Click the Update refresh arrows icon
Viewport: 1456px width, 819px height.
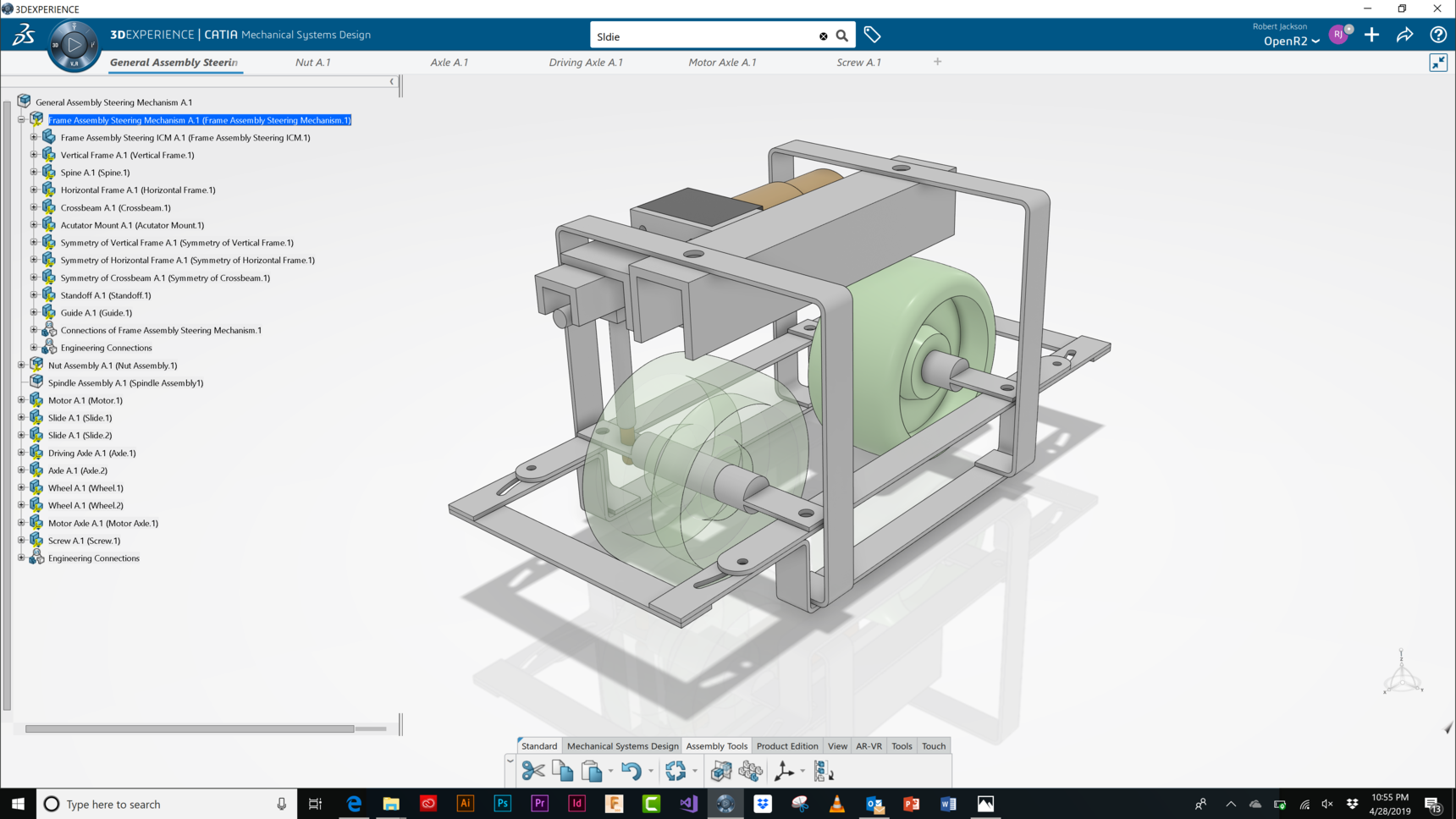tap(676, 770)
